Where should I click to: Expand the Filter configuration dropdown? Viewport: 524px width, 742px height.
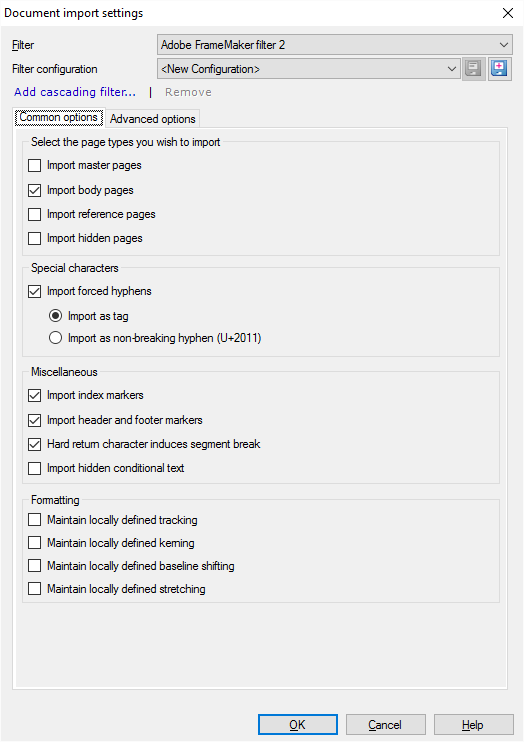click(x=309, y=69)
